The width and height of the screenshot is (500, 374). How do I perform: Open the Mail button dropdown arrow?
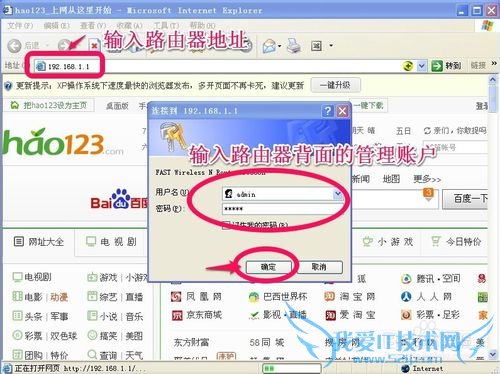point(279,46)
